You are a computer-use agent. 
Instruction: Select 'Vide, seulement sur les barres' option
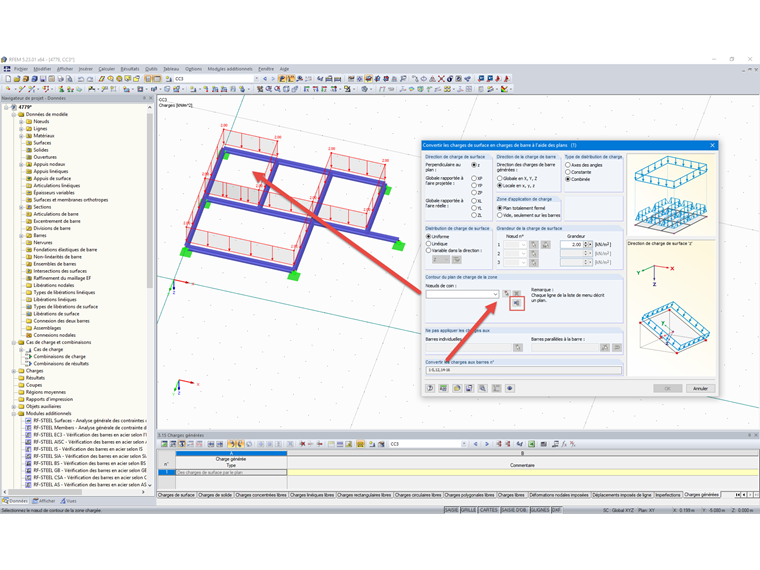coord(499,215)
